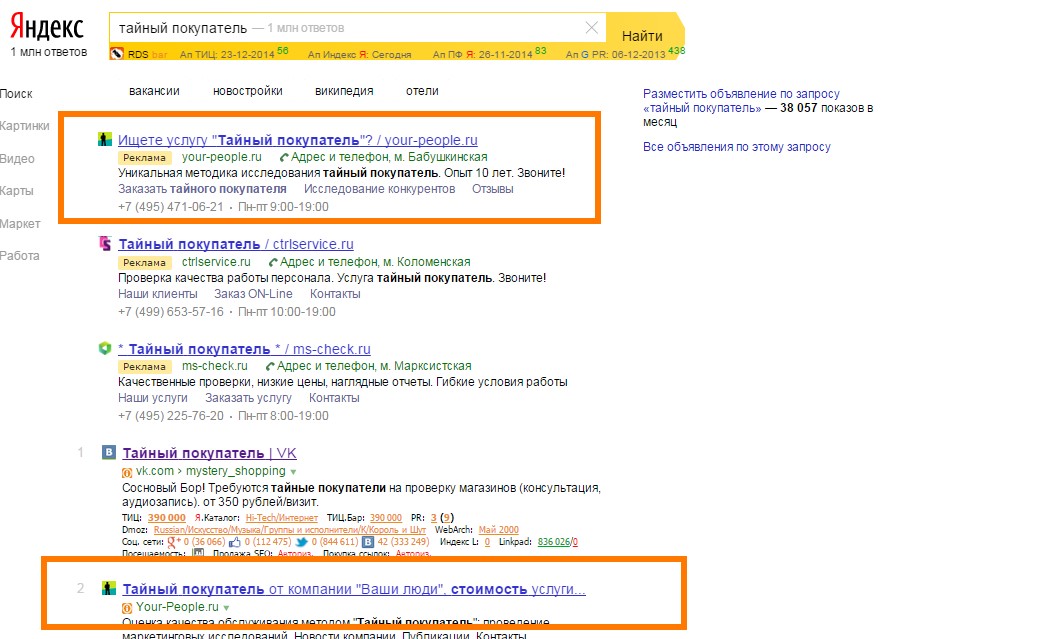The image size is (1047, 639).
Task: Click the phone icon before м. Коломенская address
Action: click(272, 262)
